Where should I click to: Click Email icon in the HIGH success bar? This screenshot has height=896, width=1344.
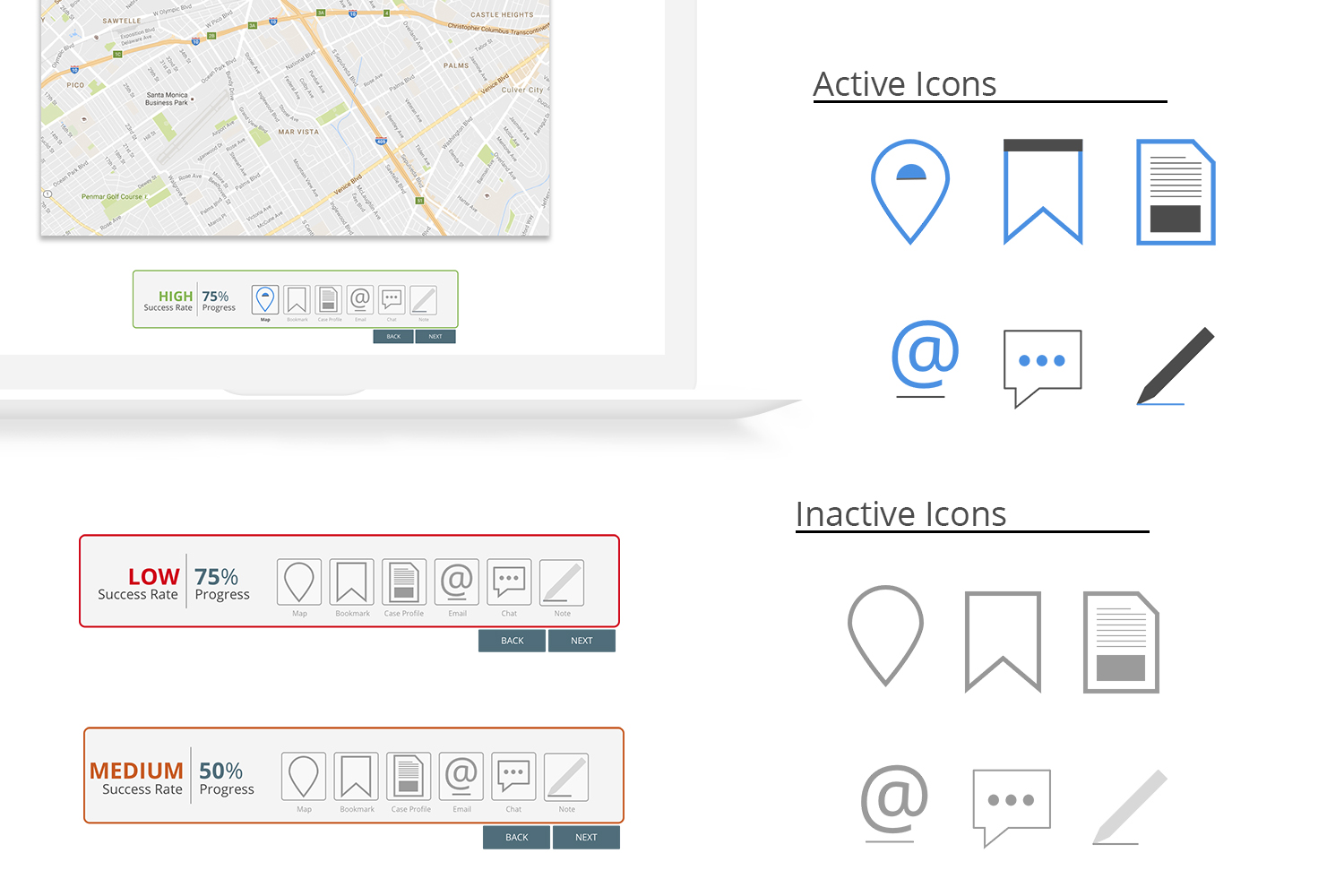click(360, 299)
